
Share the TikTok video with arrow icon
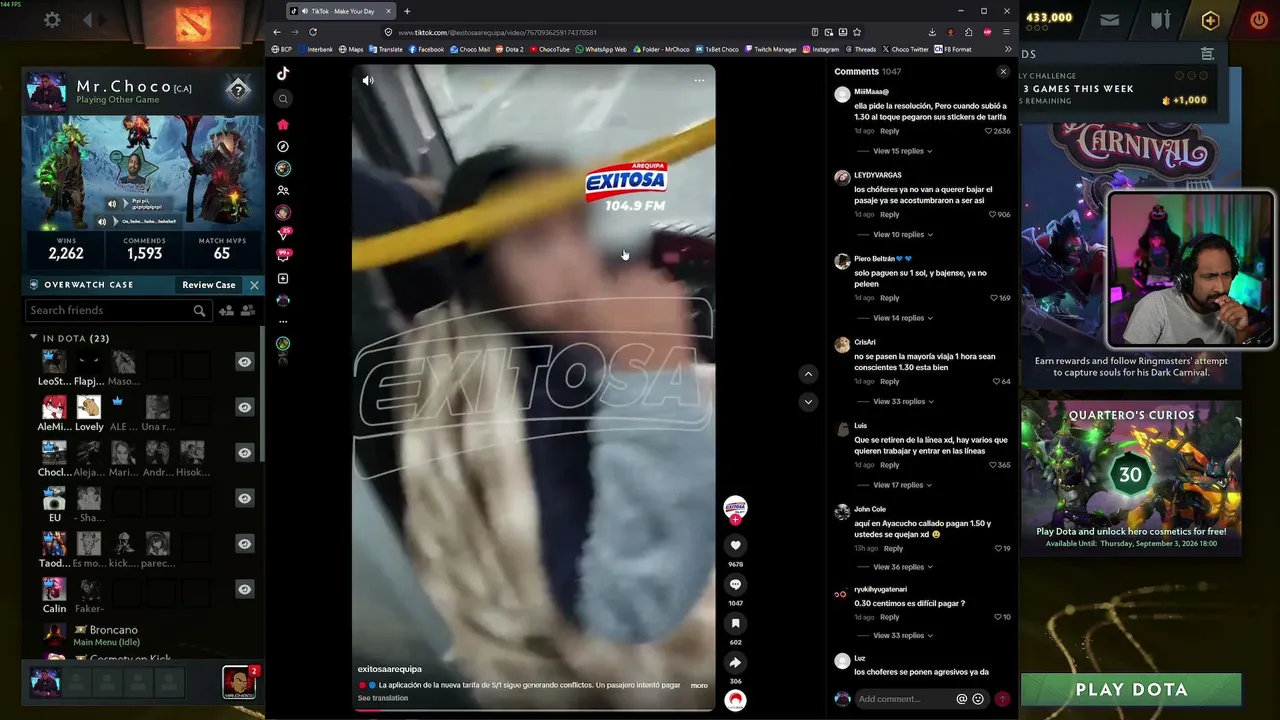(735, 662)
